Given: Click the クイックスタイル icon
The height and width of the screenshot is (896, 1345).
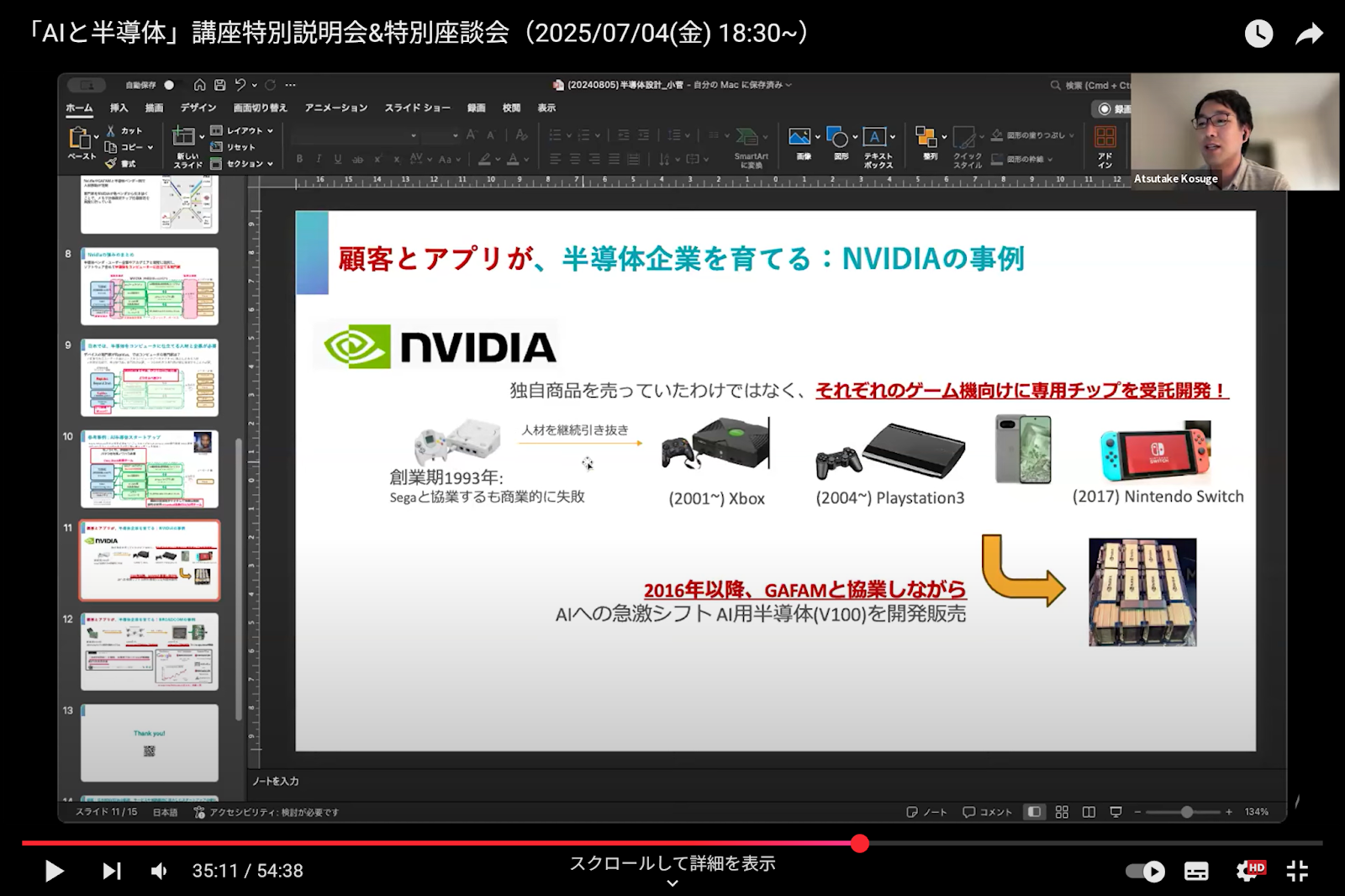Looking at the screenshot, I should coord(966,137).
